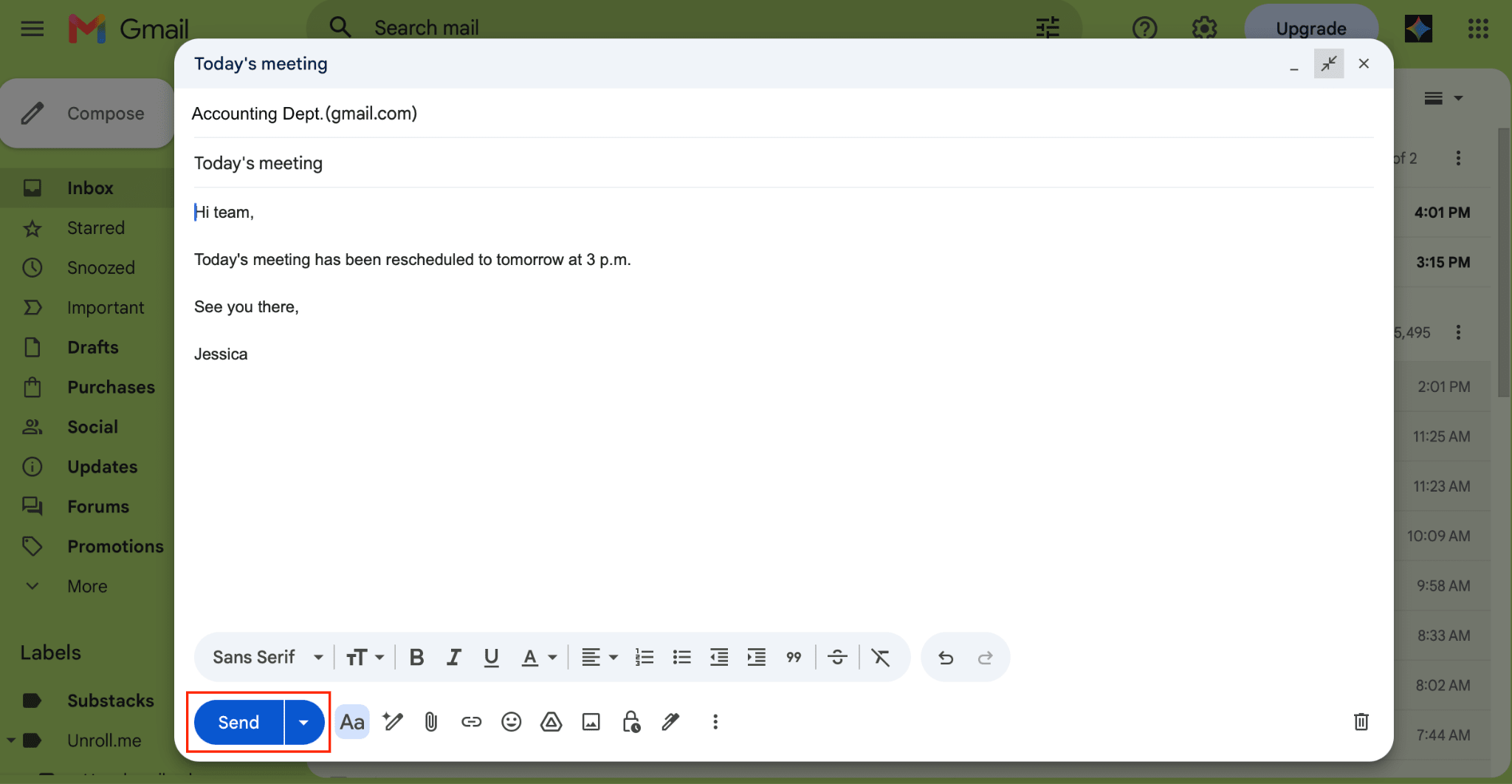1512x784 pixels.
Task: Toggle confidential mode lock icon
Action: [631, 722]
